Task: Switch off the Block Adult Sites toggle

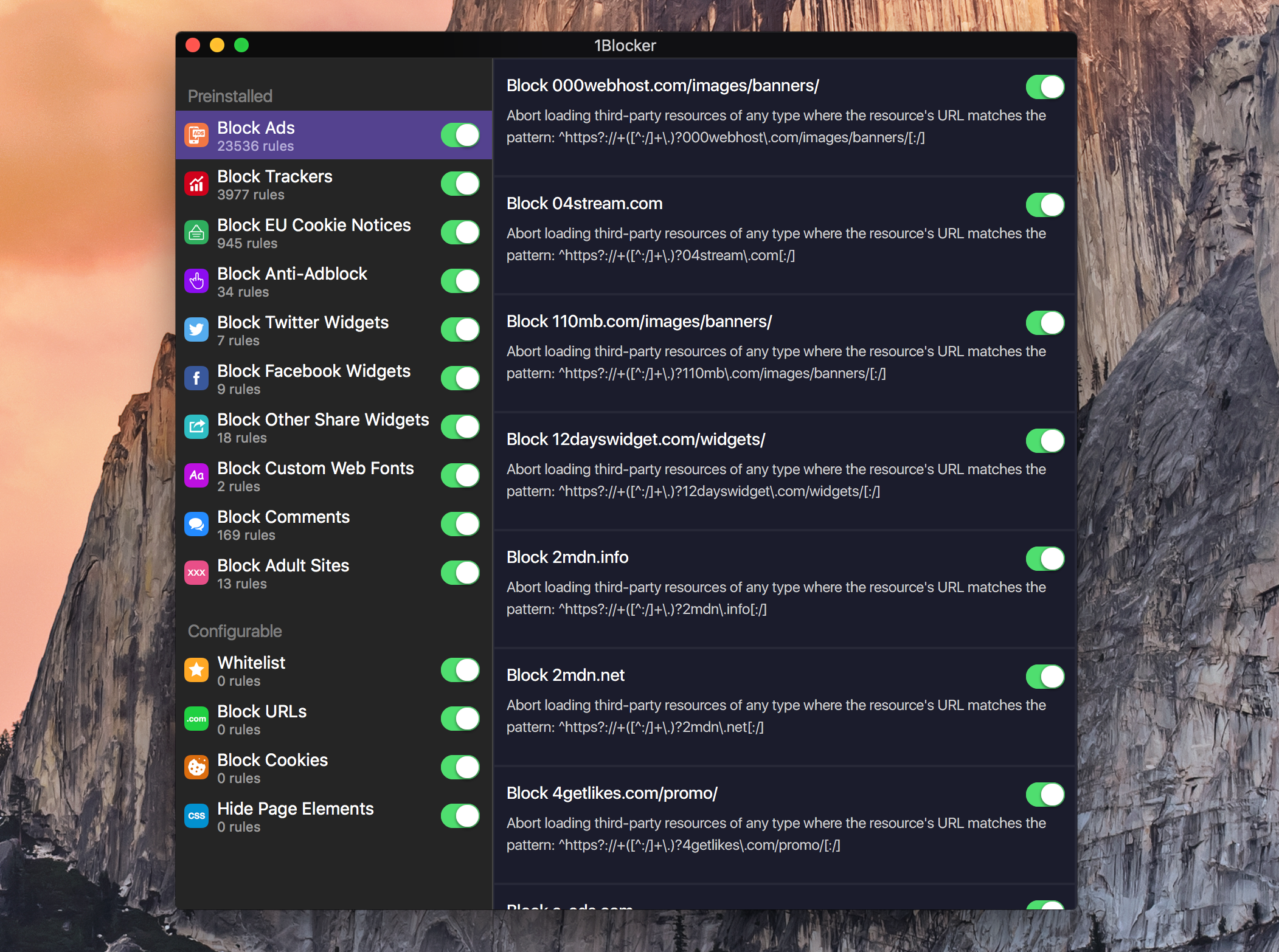Action: tap(460, 573)
